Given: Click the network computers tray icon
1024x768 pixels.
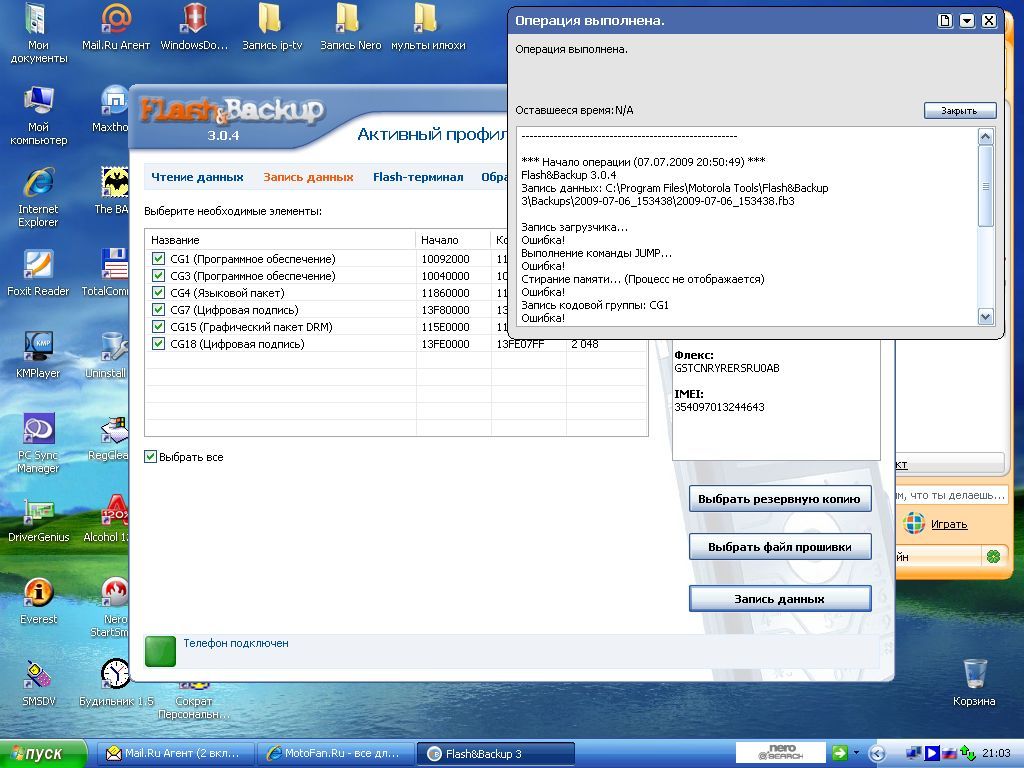Looking at the screenshot, I should coord(914,753).
